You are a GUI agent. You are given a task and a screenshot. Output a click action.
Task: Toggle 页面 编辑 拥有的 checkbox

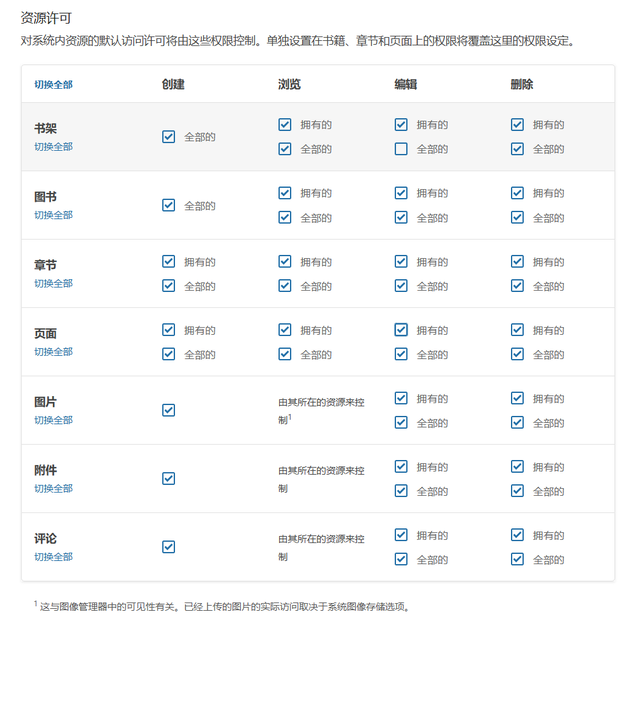tap(401, 330)
